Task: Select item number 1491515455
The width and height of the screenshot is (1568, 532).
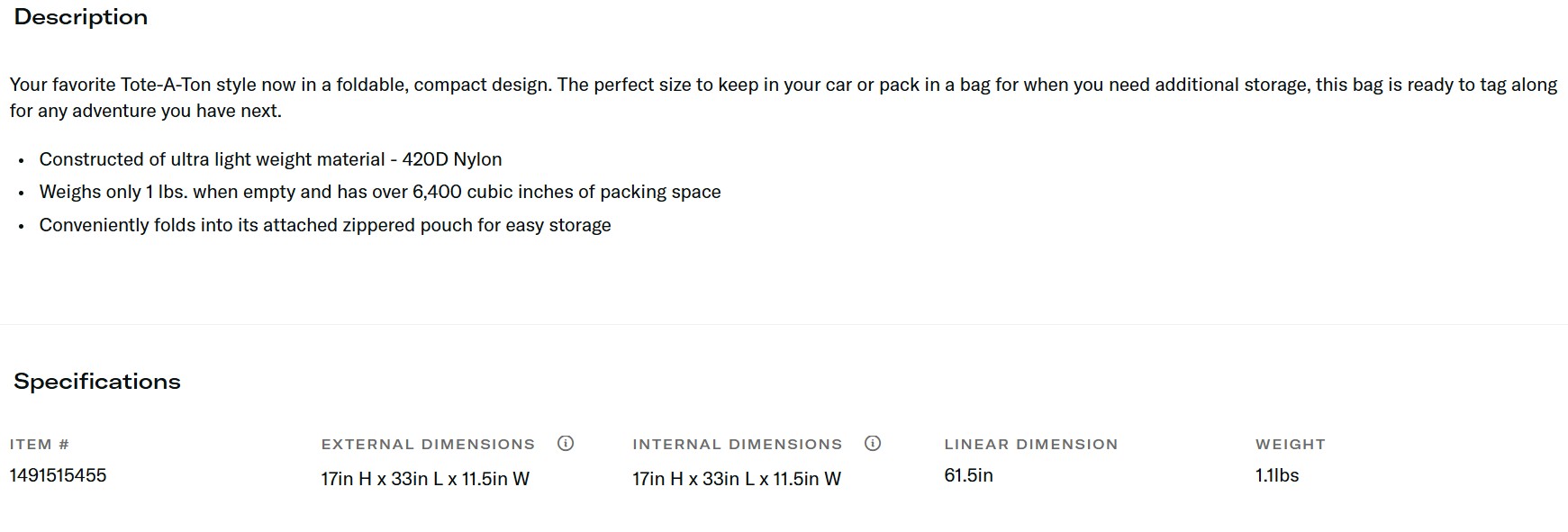Action: [58, 475]
